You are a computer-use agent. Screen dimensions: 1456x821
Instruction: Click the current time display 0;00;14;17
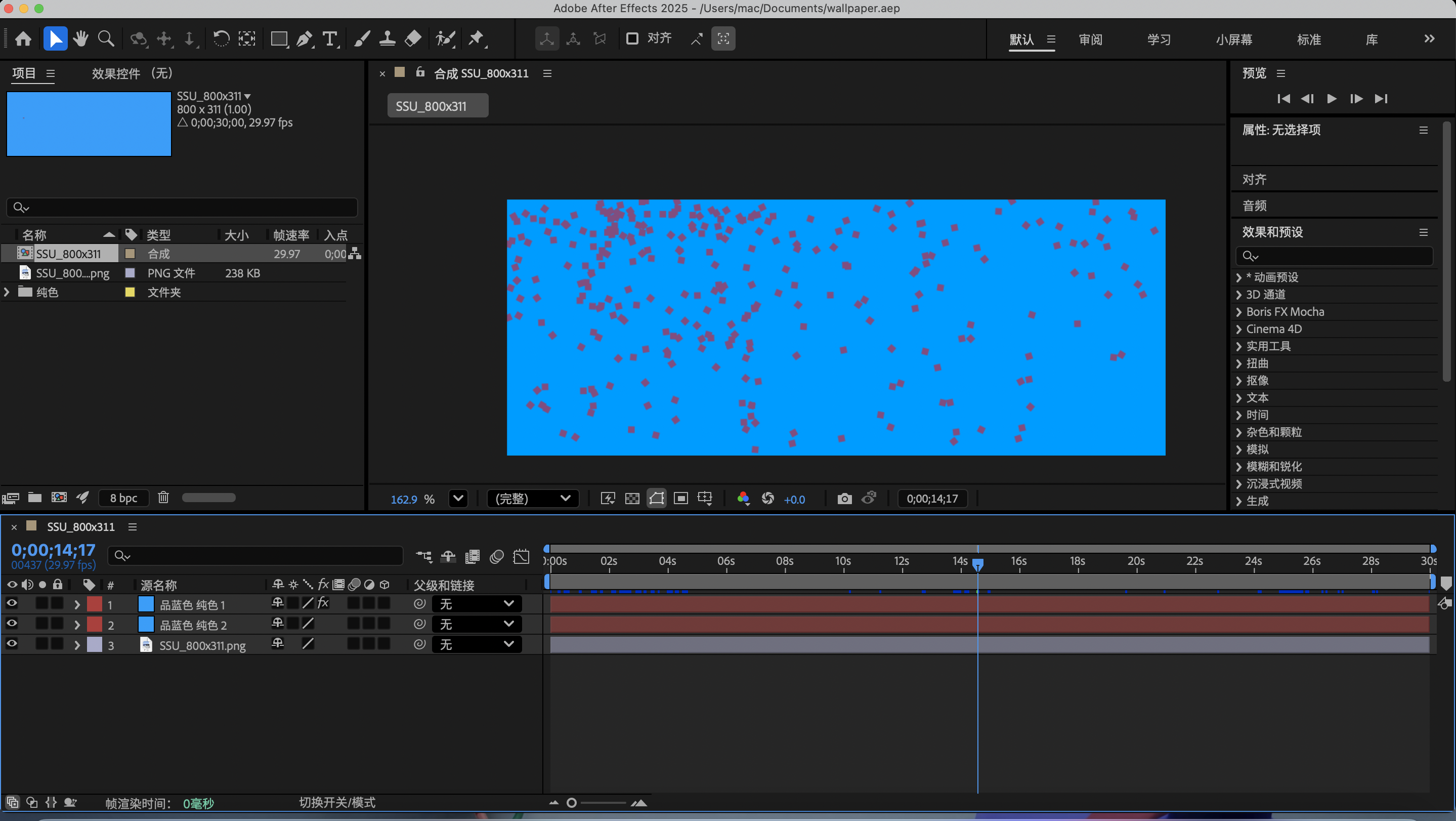point(53,549)
